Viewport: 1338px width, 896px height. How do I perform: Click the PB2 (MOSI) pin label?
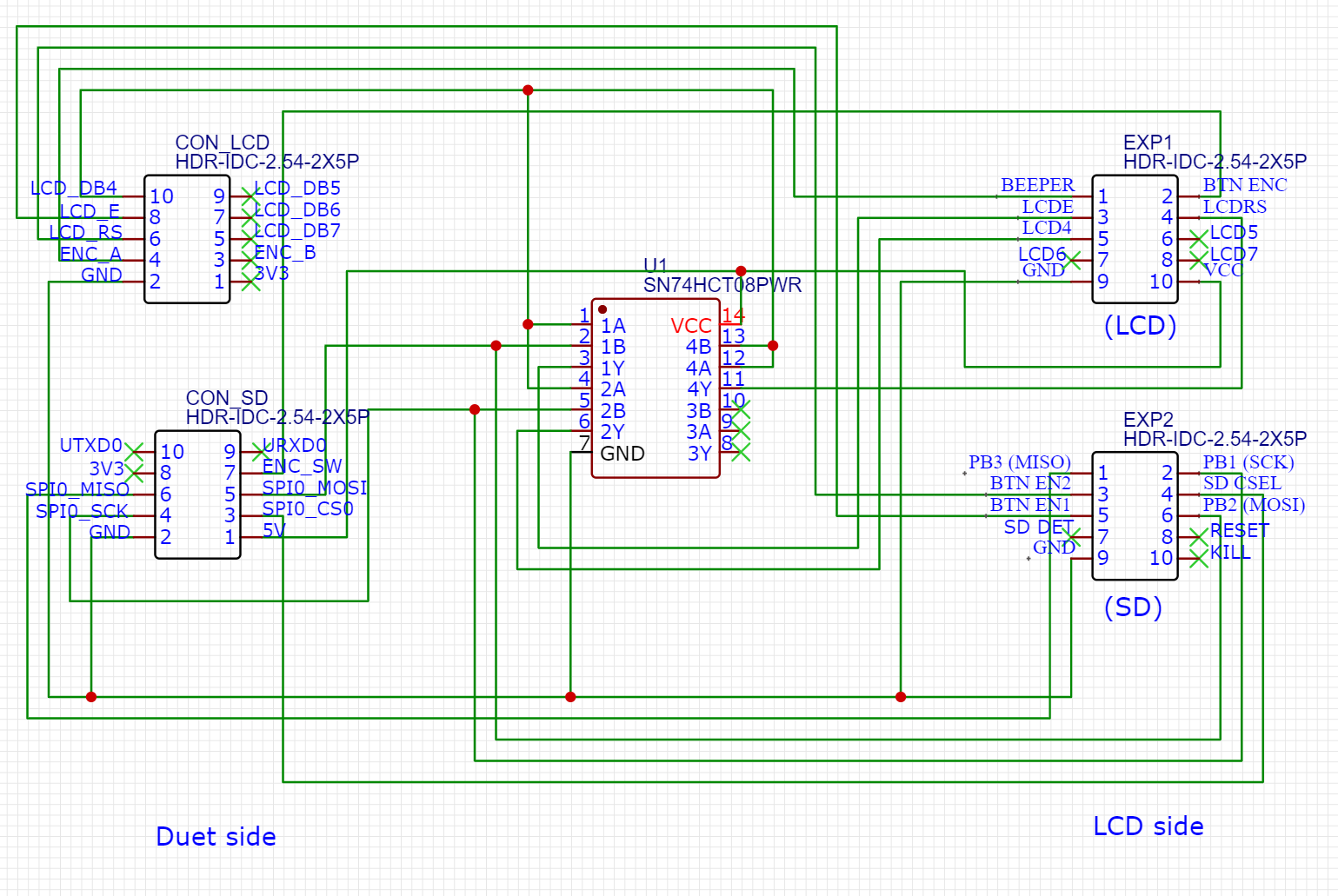1255,505
